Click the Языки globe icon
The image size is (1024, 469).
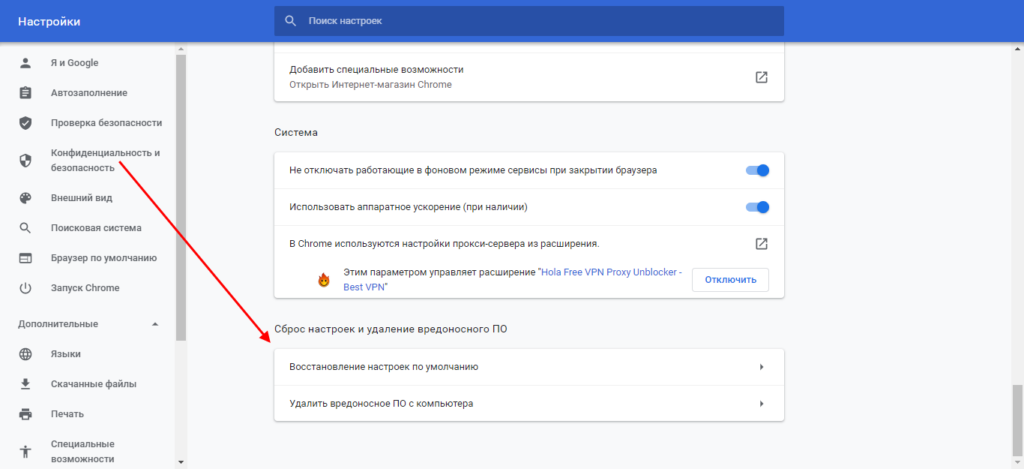26,354
